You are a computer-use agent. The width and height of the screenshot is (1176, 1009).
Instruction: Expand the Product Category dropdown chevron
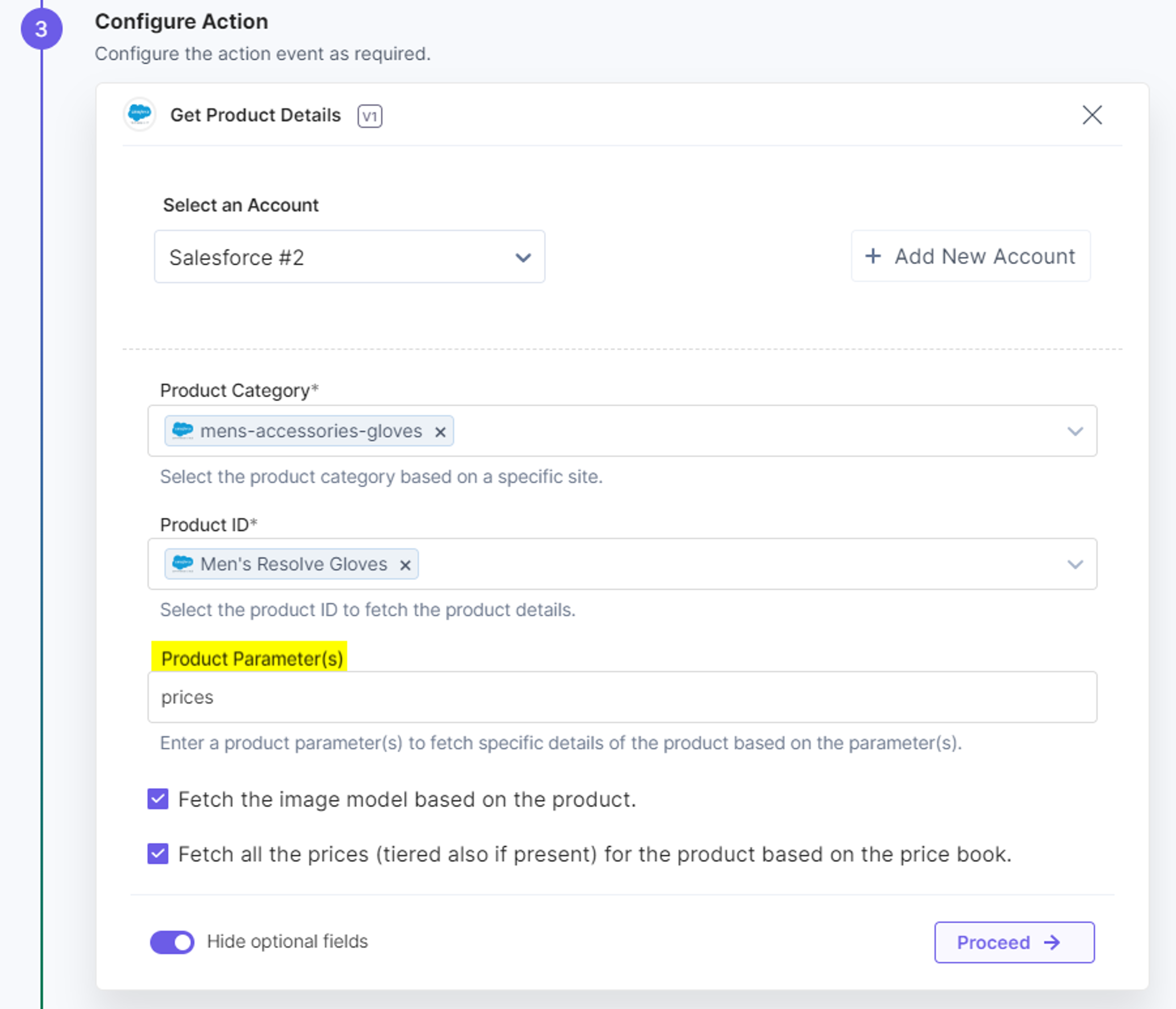tap(1075, 432)
